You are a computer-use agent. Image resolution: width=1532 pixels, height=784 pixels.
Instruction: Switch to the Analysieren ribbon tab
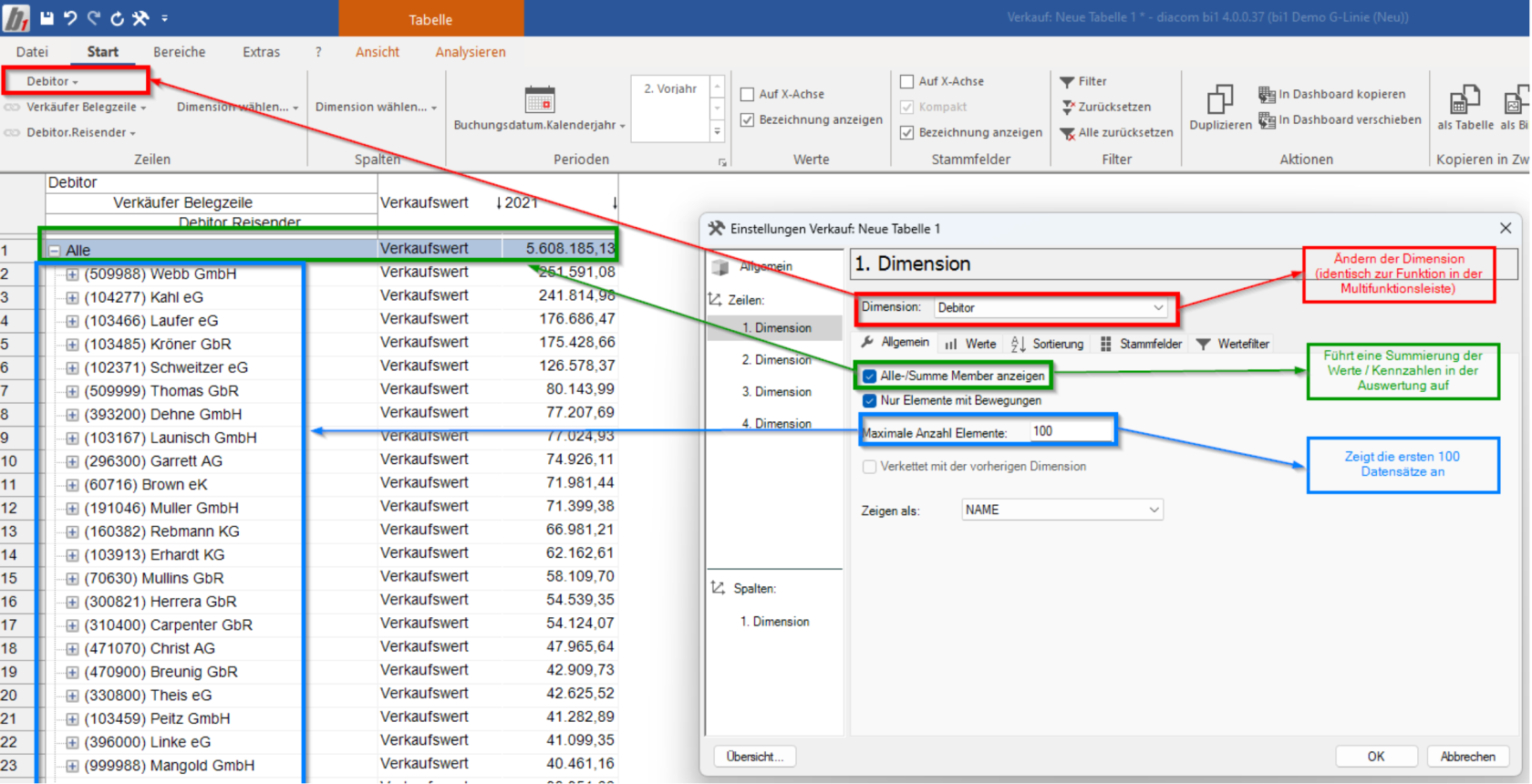tap(470, 52)
